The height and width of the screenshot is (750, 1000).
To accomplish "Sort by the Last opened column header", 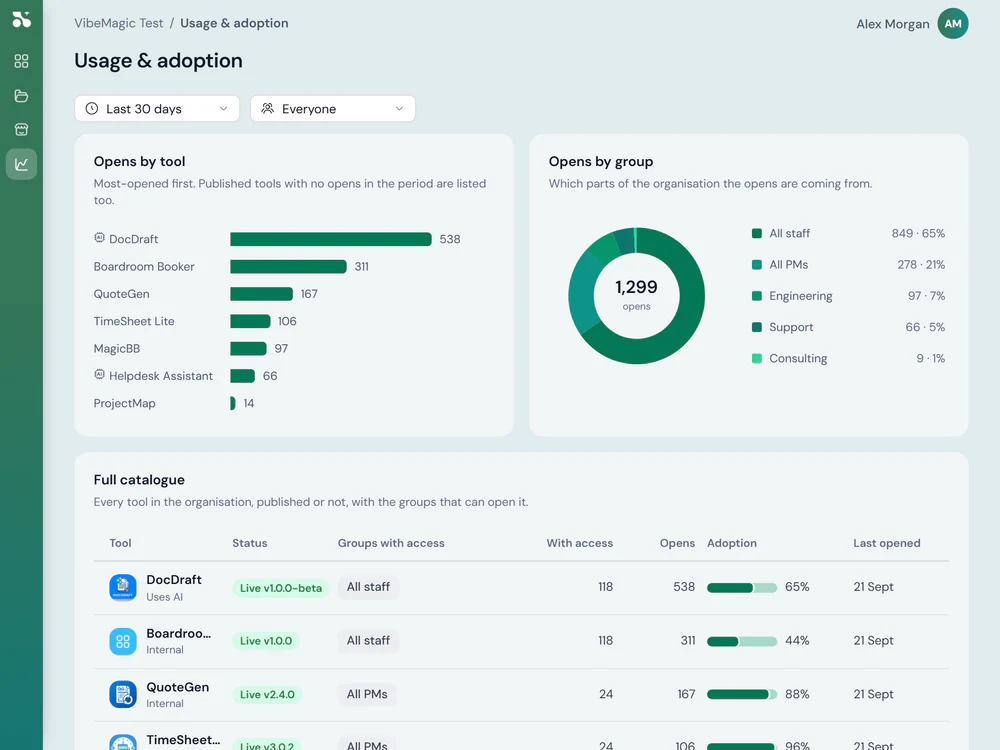I will 886,543.
